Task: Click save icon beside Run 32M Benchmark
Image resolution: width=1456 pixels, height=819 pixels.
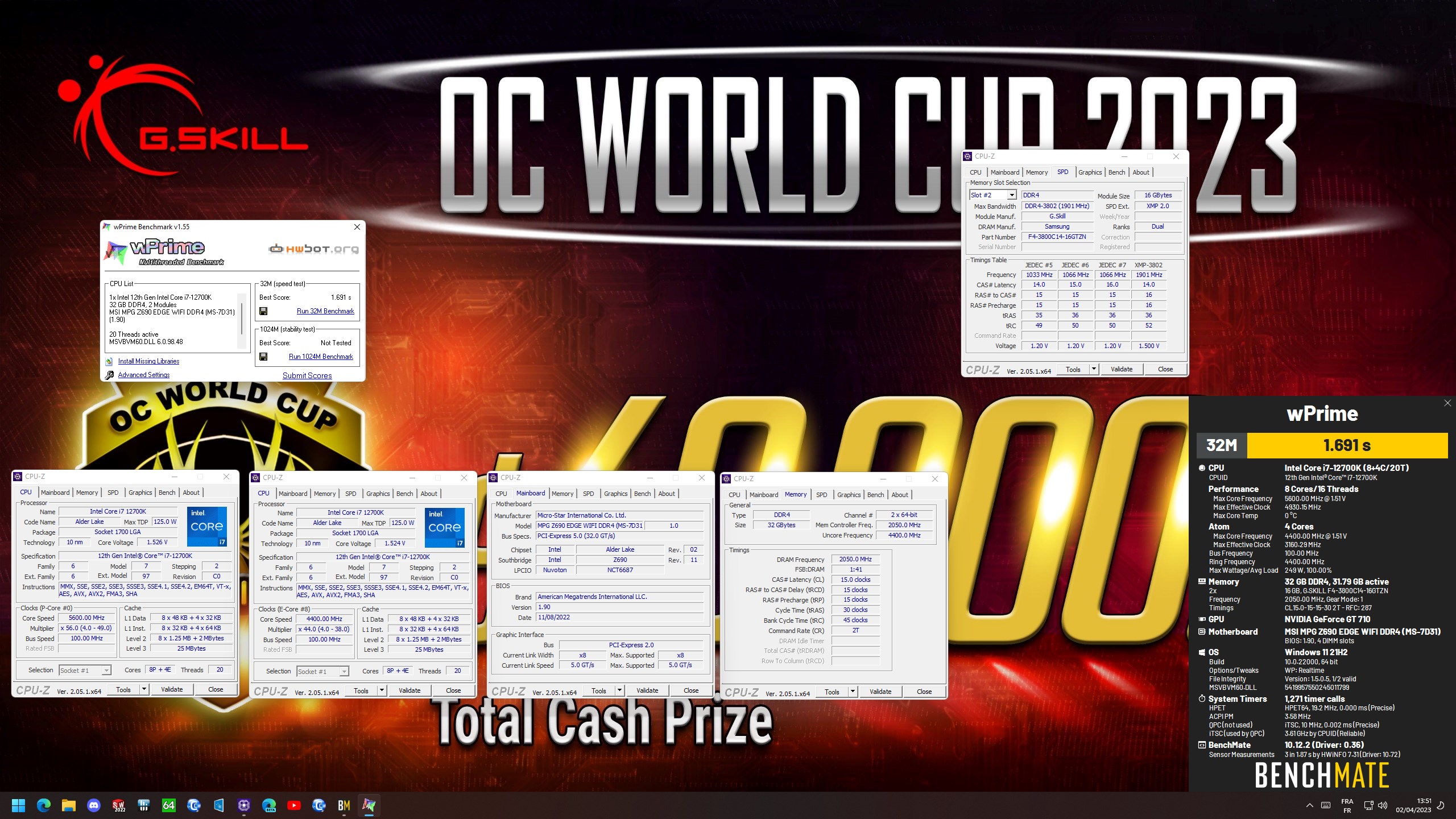Action: pos(263,311)
